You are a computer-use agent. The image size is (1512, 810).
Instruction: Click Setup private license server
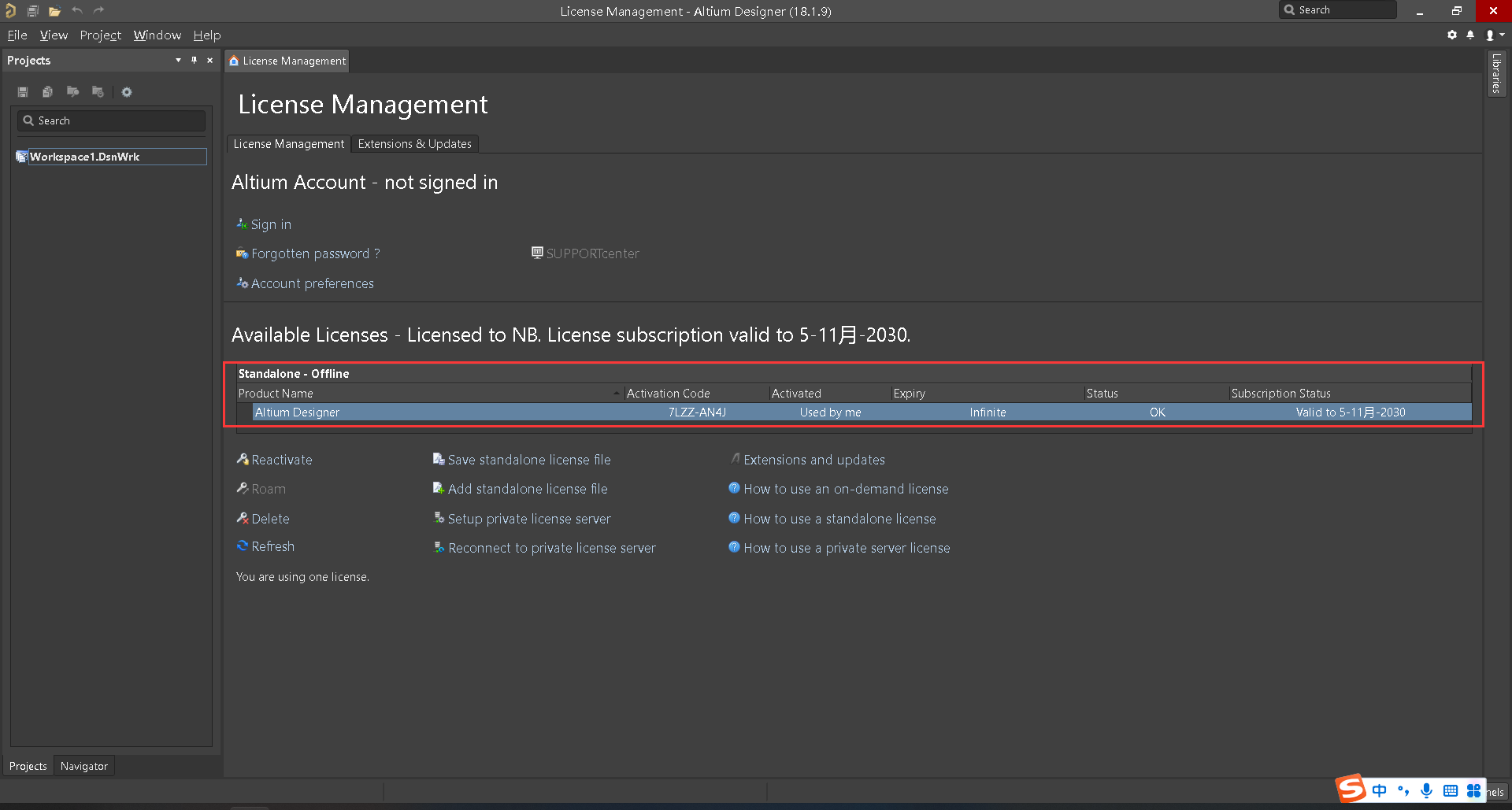click(x=521, y=519)
